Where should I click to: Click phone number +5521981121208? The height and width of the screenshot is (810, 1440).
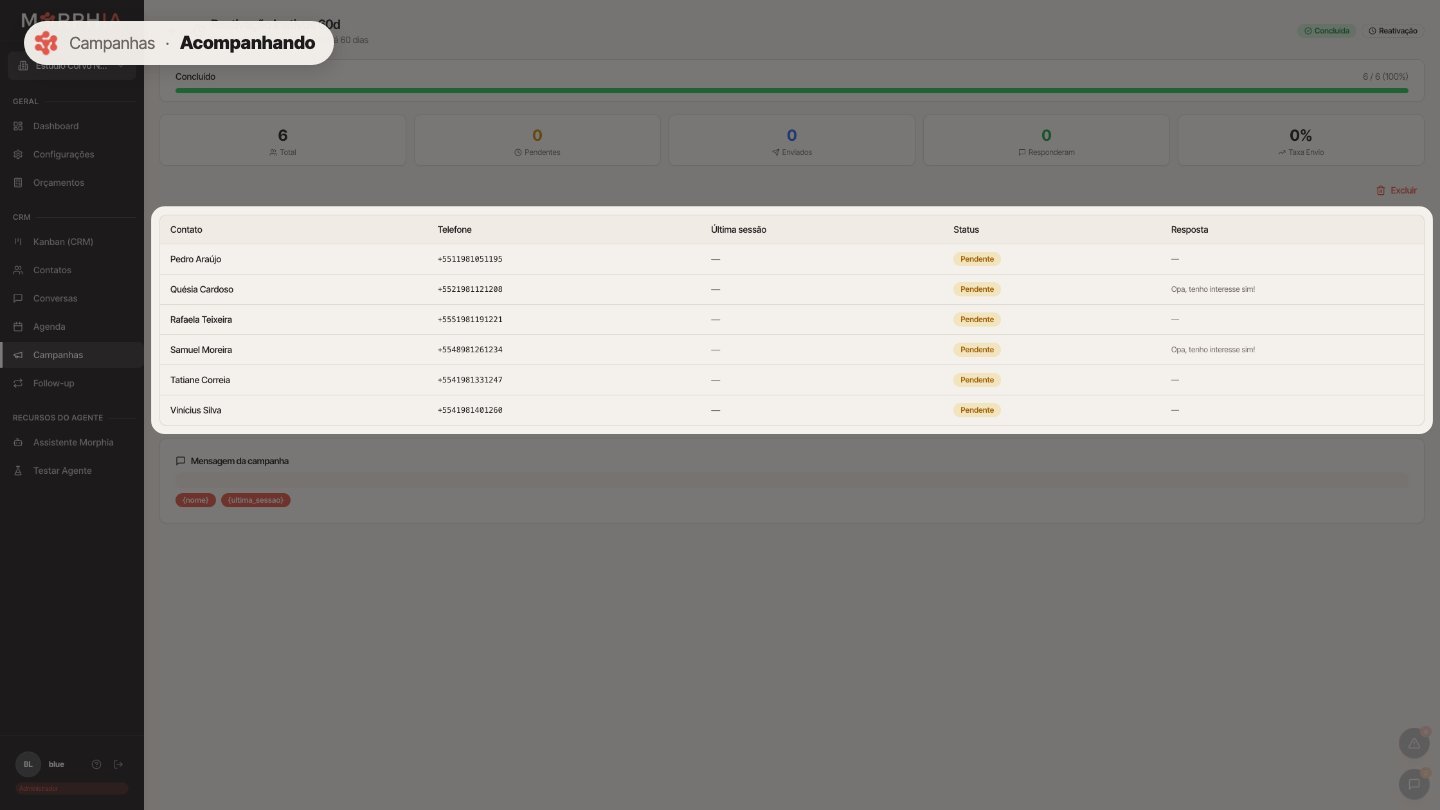pos(470,289)
